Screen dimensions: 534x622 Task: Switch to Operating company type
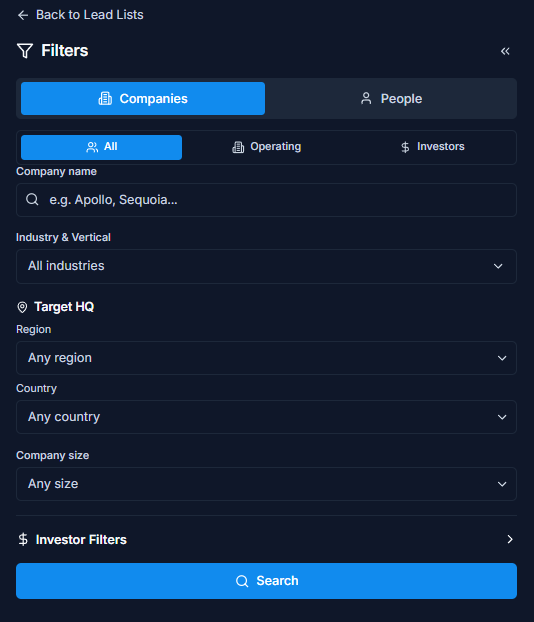[x=267, y=147]
